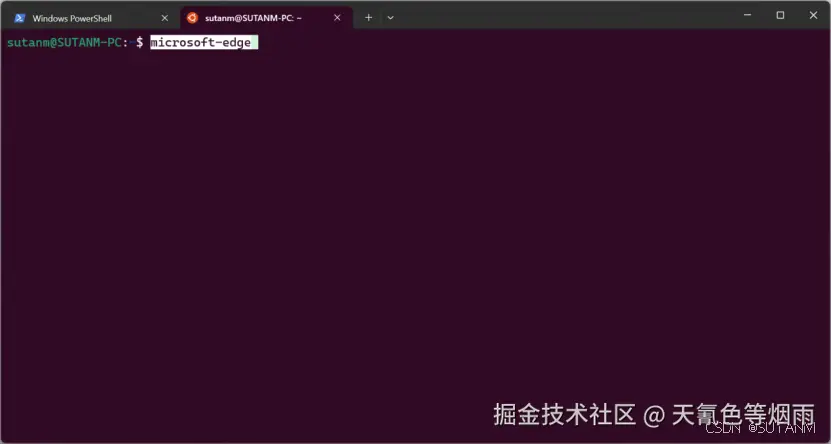Open a new terminal tab with plus
Image resolution: width=831 pixels, height=444 pixels.
coord(368,17)
